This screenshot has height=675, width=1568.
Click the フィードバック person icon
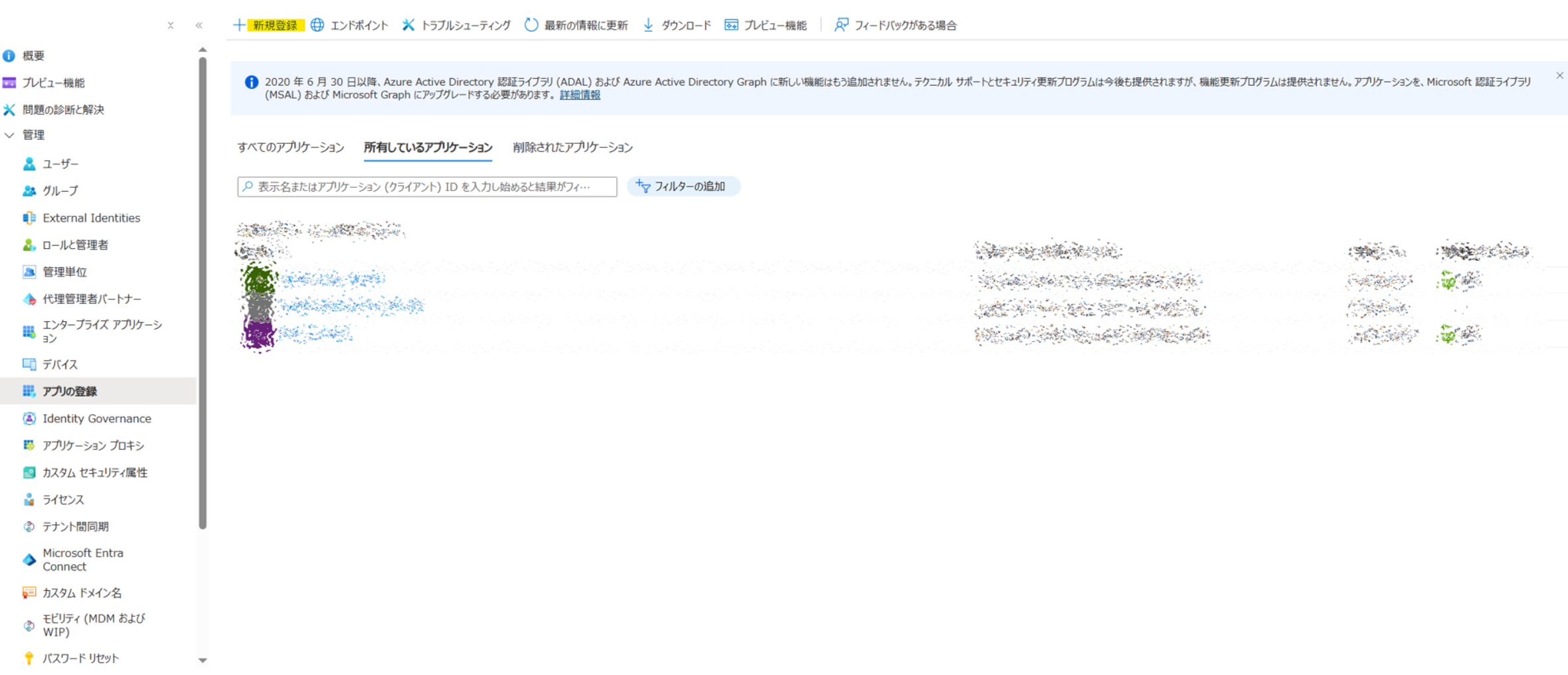pos(841,25)
